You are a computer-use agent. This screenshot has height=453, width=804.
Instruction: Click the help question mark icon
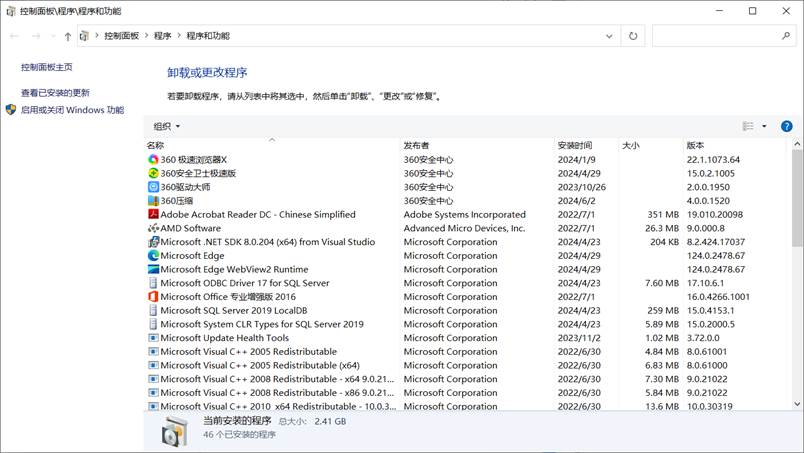pyautogui.click(x=786, y=126)
